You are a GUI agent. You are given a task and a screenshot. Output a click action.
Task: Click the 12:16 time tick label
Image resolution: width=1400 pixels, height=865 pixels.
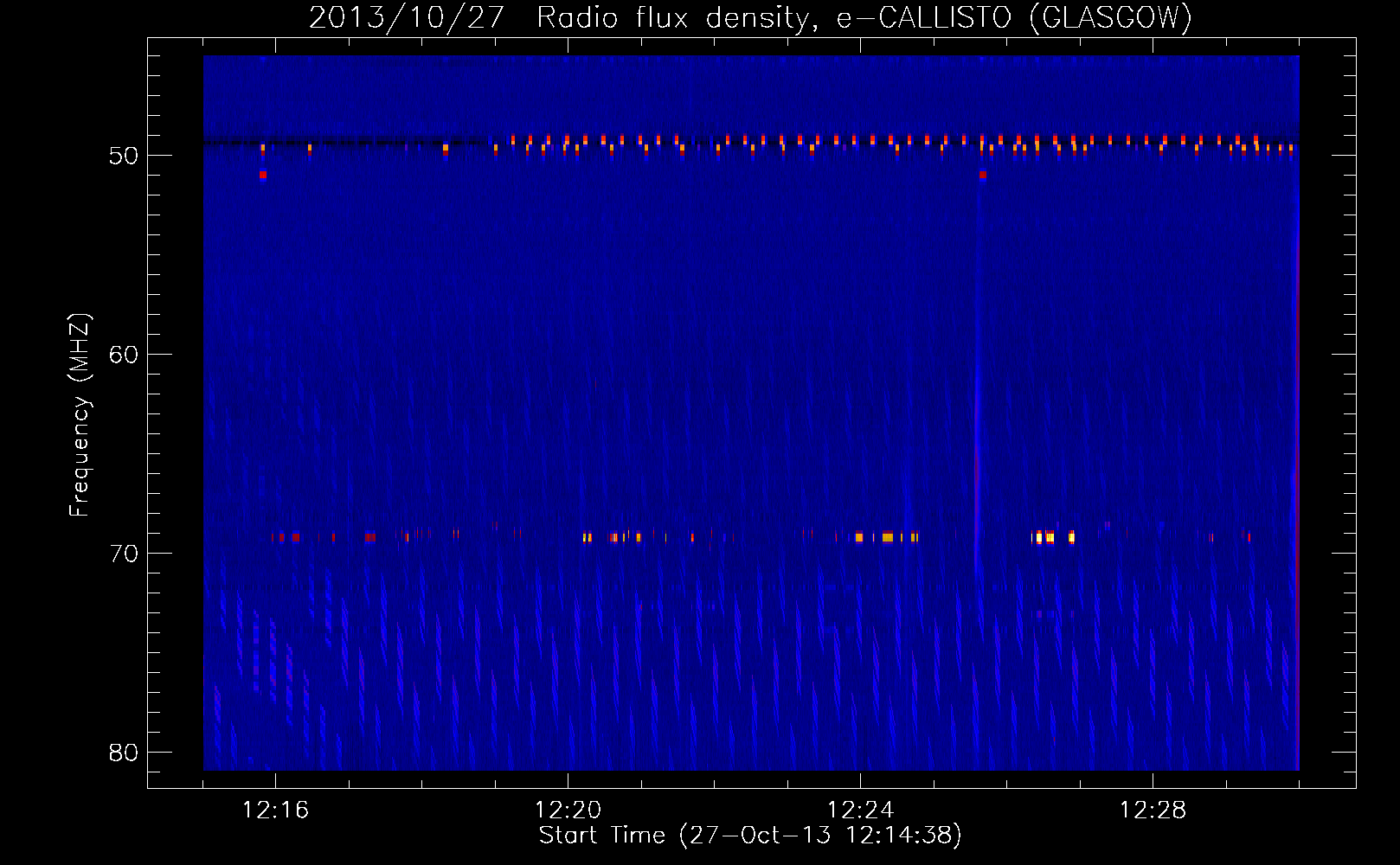275,811
